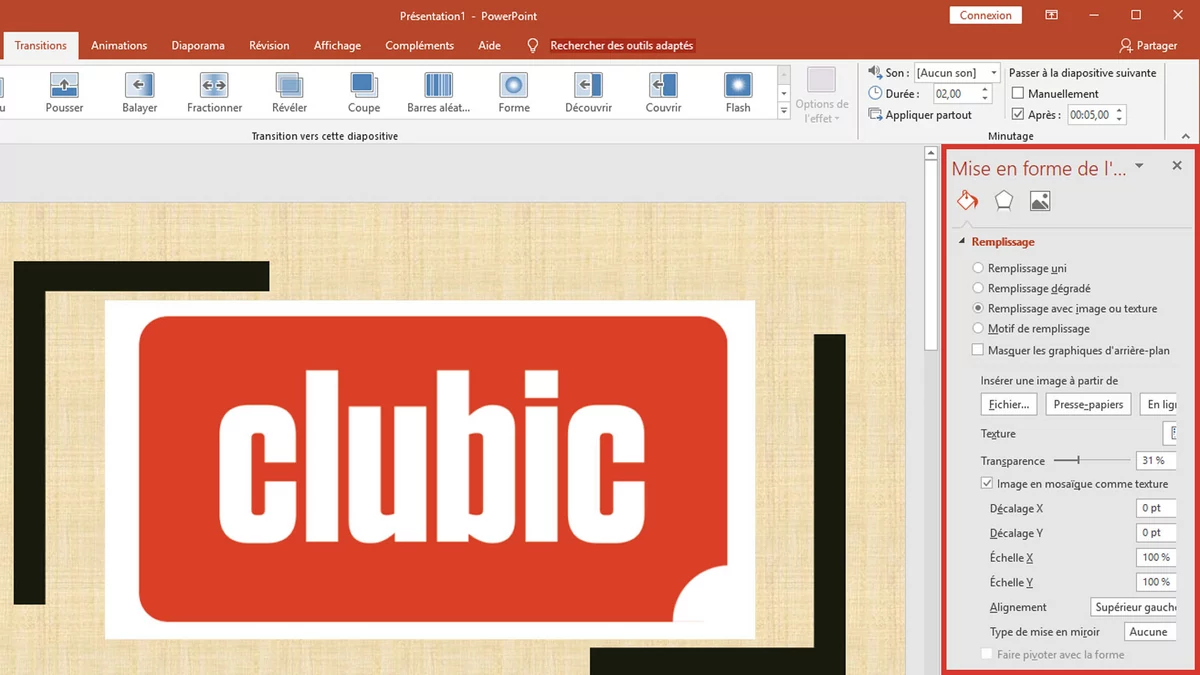This screenshot has width=1200, height=675.
Task: Click the Transparence 31 % field
Action: click(x=1155, y=460)
